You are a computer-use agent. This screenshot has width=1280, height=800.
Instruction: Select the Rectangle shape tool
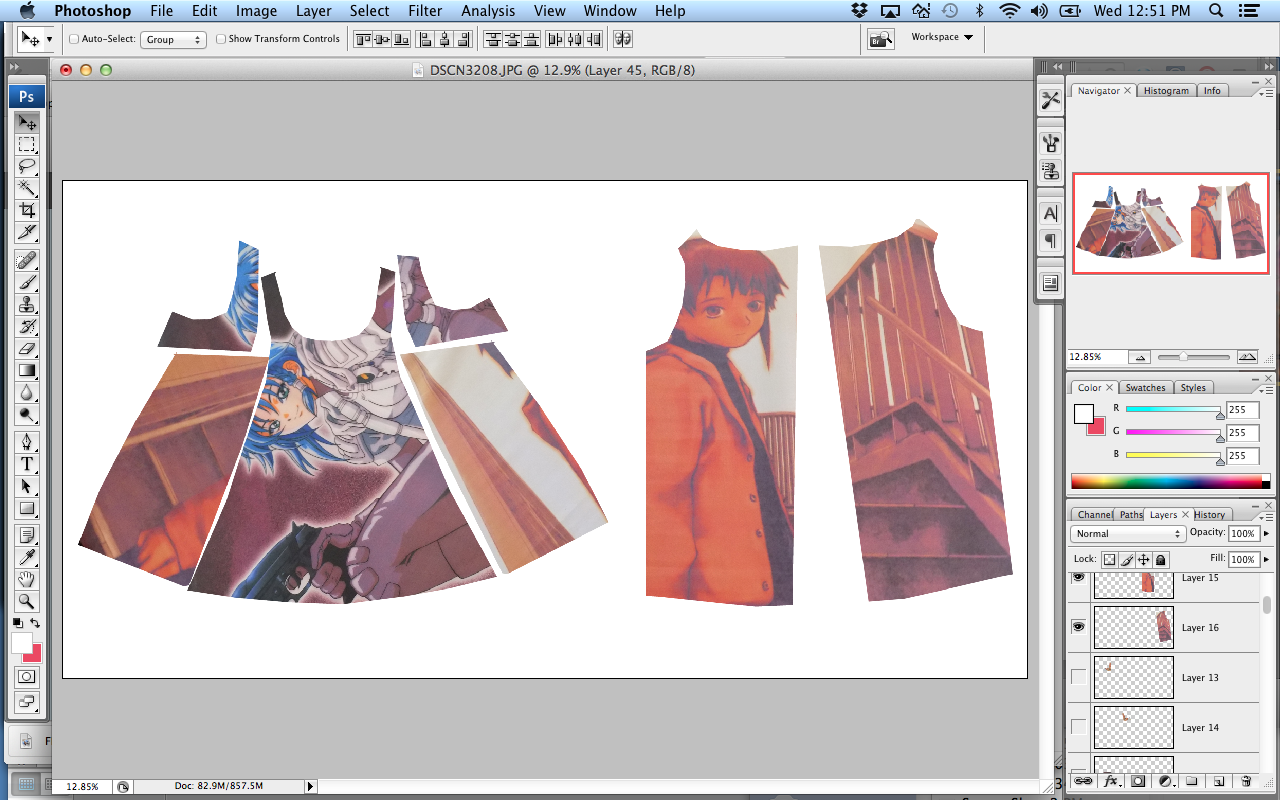pyautogui.click(x=27, y=508)
